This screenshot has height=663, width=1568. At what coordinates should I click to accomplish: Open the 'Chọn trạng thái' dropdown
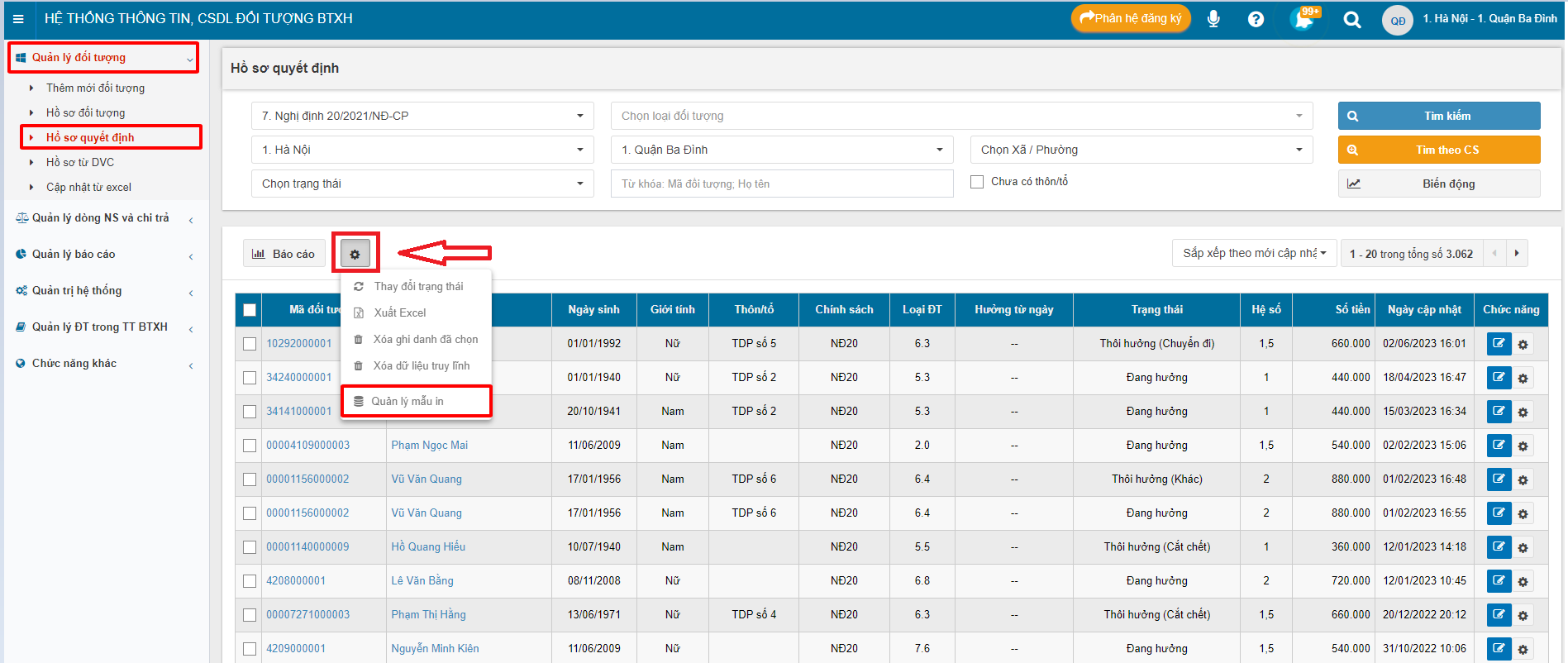(x=422, y=184)
